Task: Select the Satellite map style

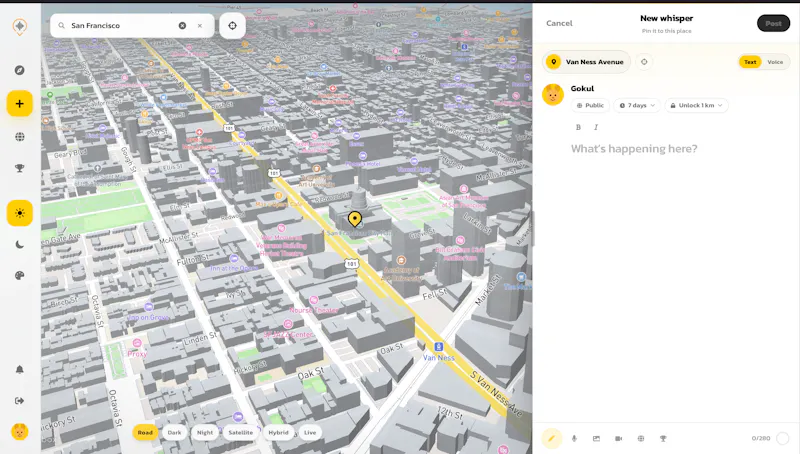Action: (x=241, y=433)
